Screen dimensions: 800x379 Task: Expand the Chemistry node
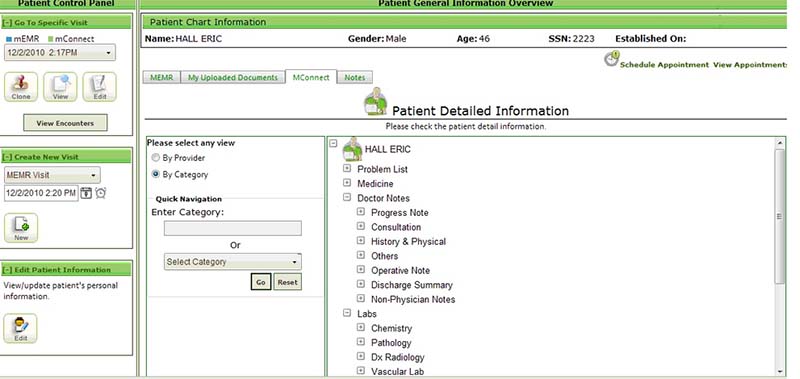coord(361,327)
